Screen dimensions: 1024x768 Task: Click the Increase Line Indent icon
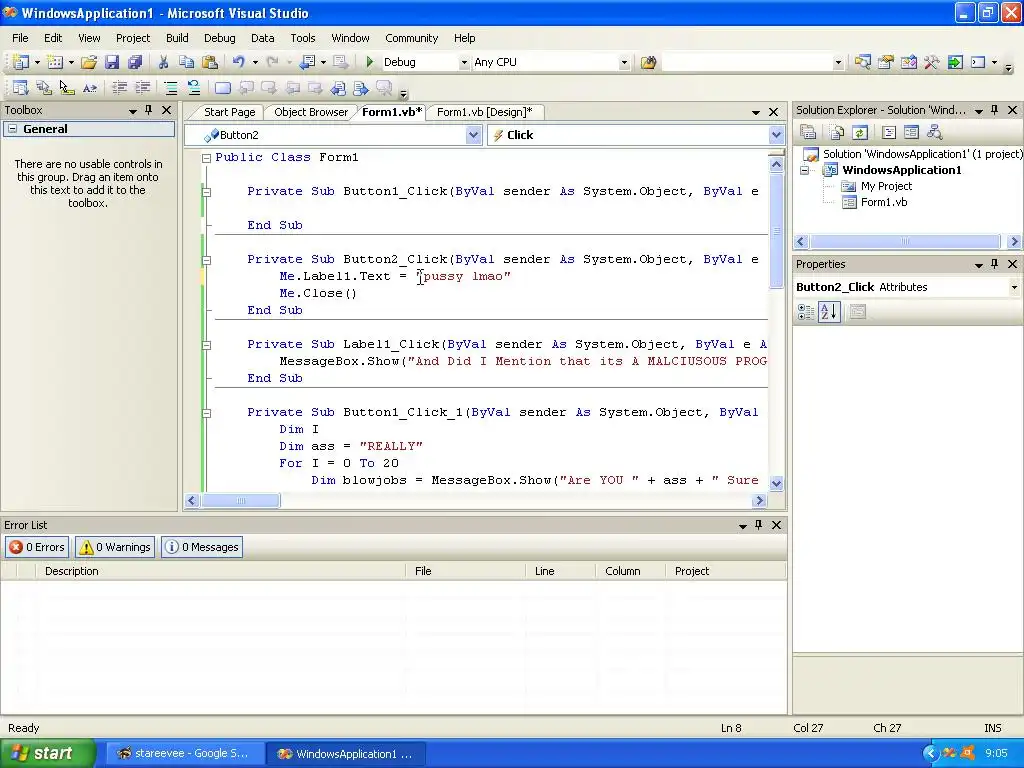tap(142, 88)
